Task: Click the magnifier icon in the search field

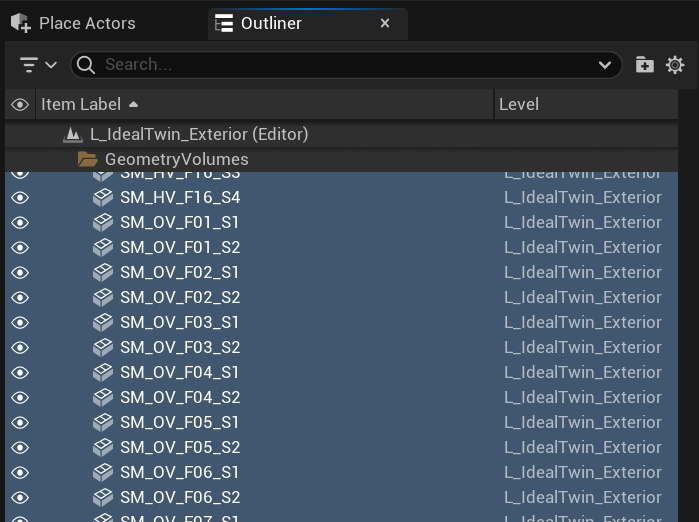Action: (x=86, y=65)
